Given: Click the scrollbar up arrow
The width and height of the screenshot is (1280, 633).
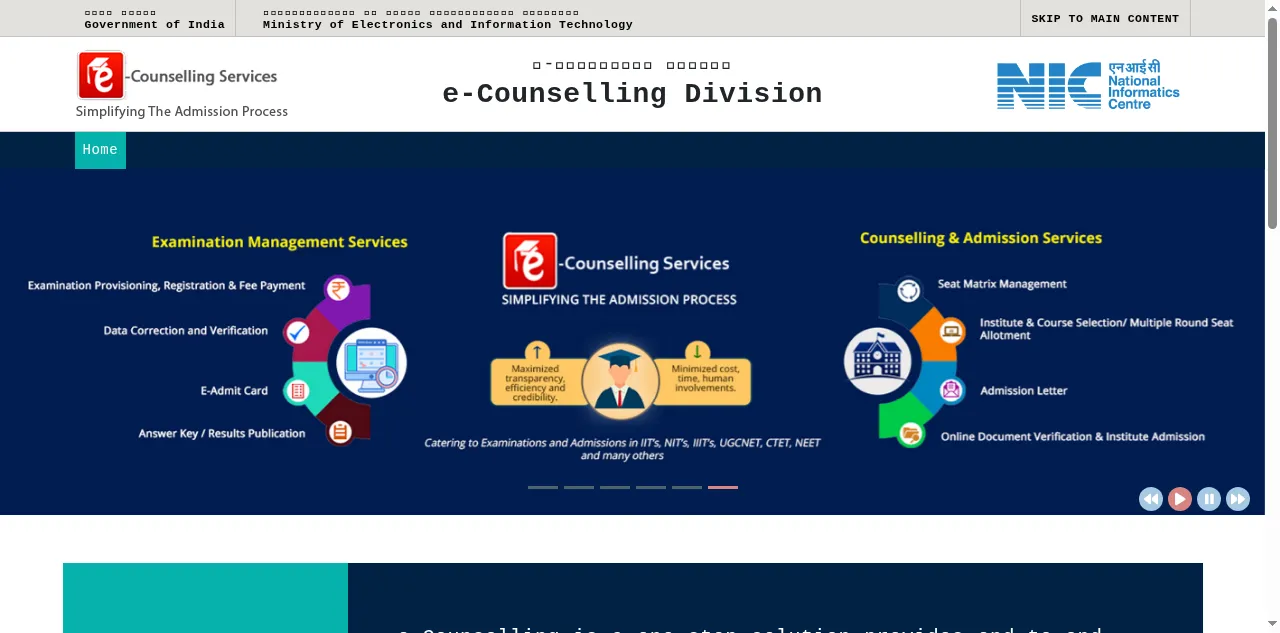Looking at the screenshot, I should (1272, 7).
